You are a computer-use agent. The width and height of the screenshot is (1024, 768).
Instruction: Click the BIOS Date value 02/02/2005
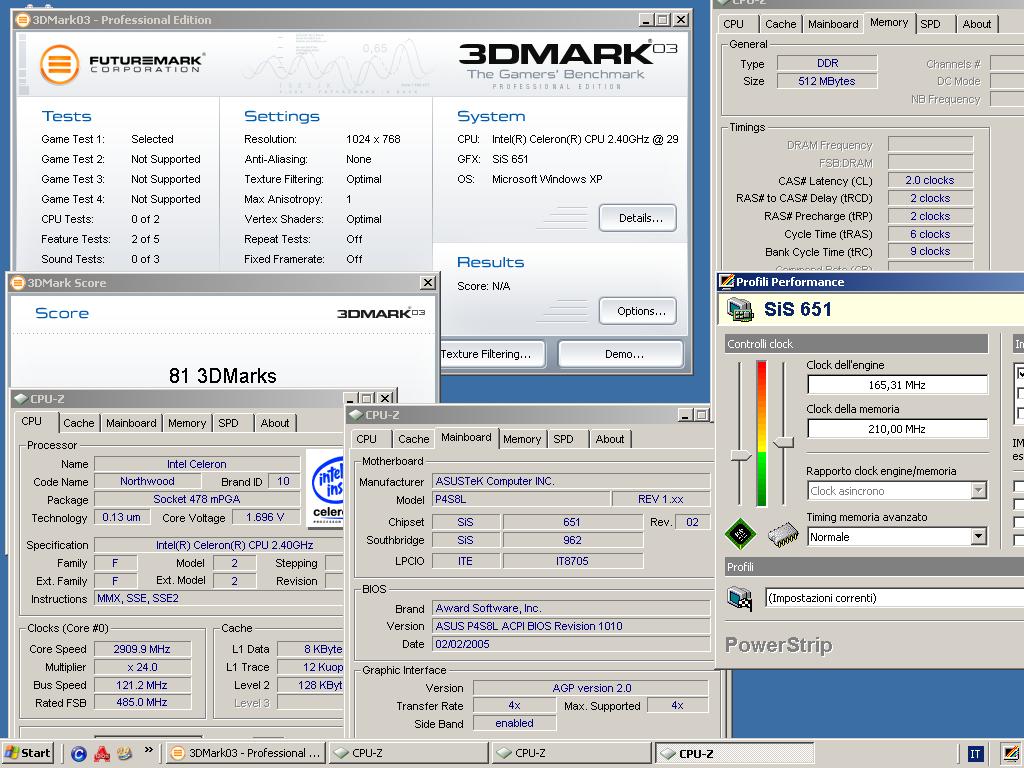[571, 644]
